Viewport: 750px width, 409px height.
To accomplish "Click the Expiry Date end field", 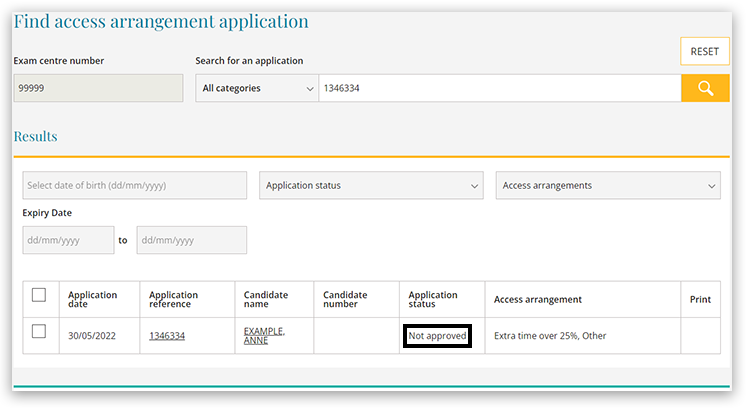I will click(191, 240).
